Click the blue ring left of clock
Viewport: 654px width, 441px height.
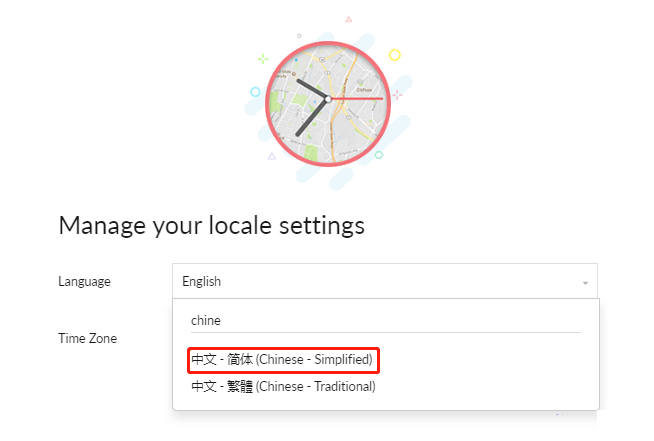pyautogui.click(x=255, y=91)
